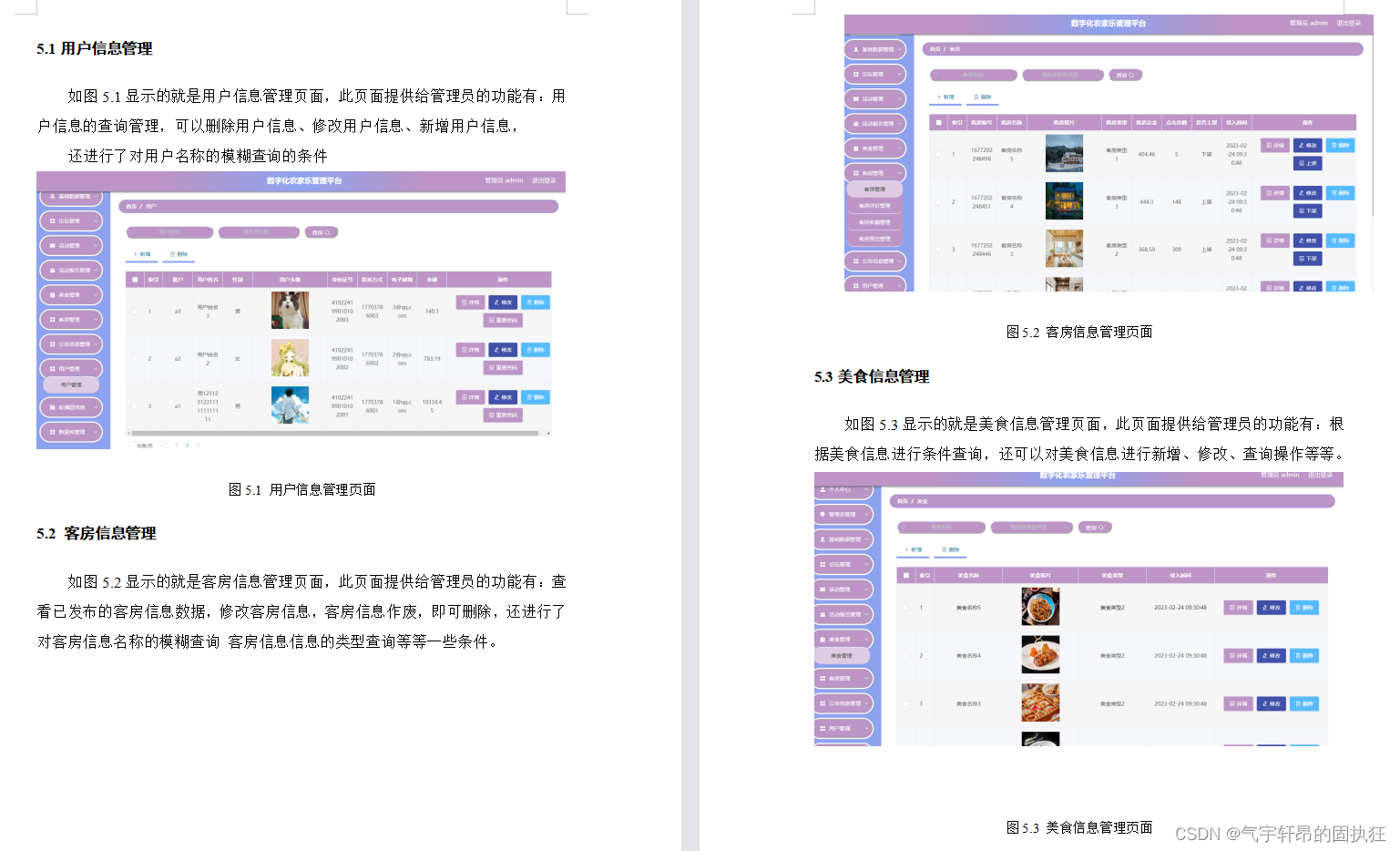This screenshot has width=1400, height=851.
Task: Expand 公告信息管理 menu in room page sidebar
Action: (x=874, y=261)
